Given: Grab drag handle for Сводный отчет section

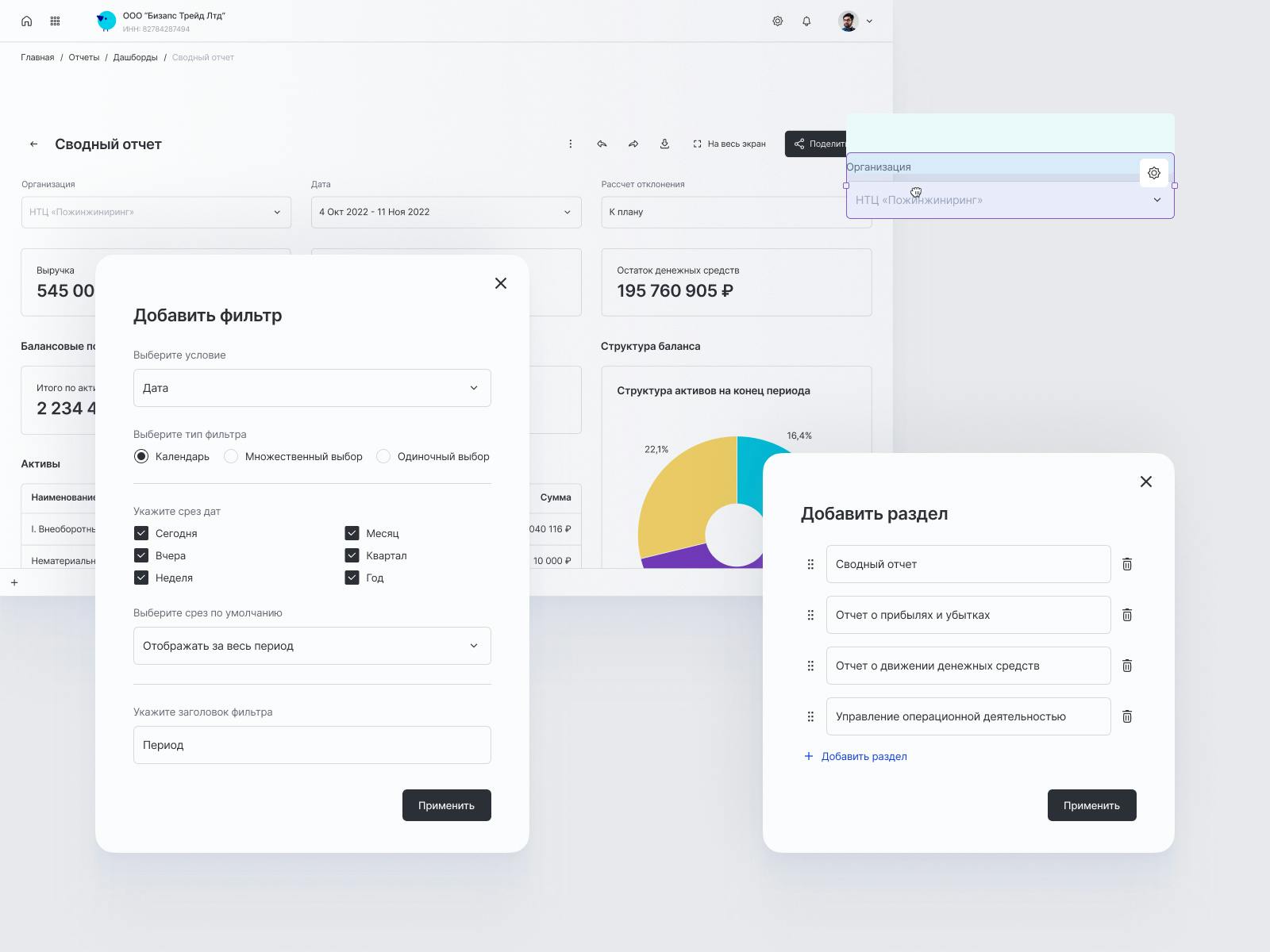Looking at the screenshot, I should tap(810, 564).
